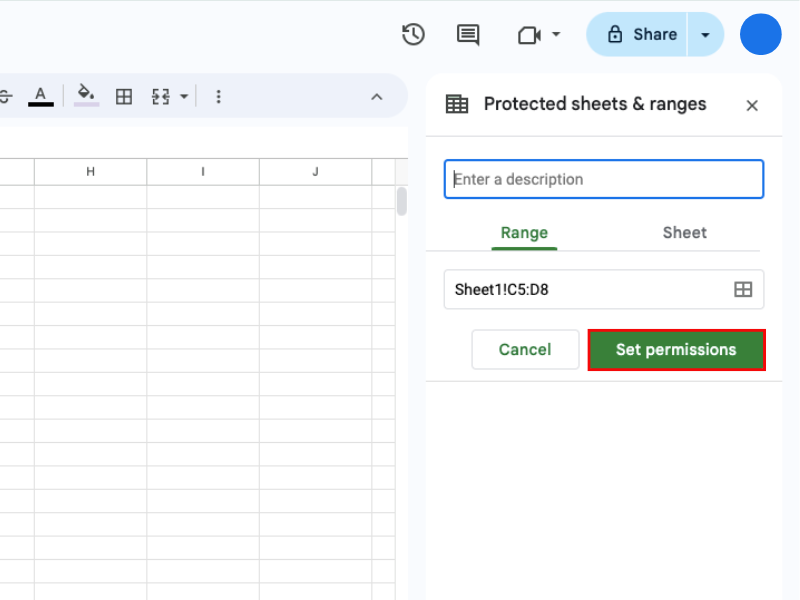The width and height of the screenshot is (800, 600).
Task: Click the select data range grid icon
Action: [x=743, y=289]
